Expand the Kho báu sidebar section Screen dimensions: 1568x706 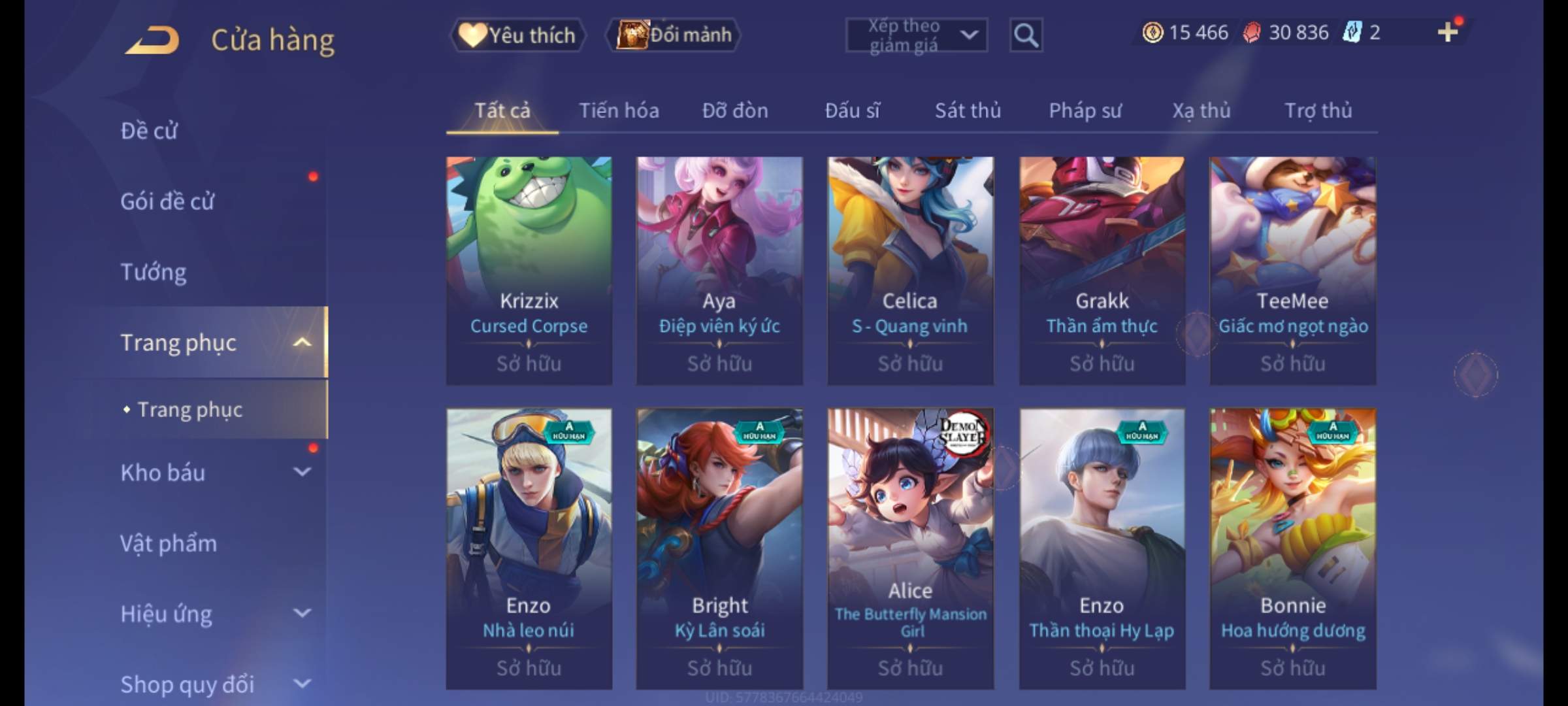[302, 472]
